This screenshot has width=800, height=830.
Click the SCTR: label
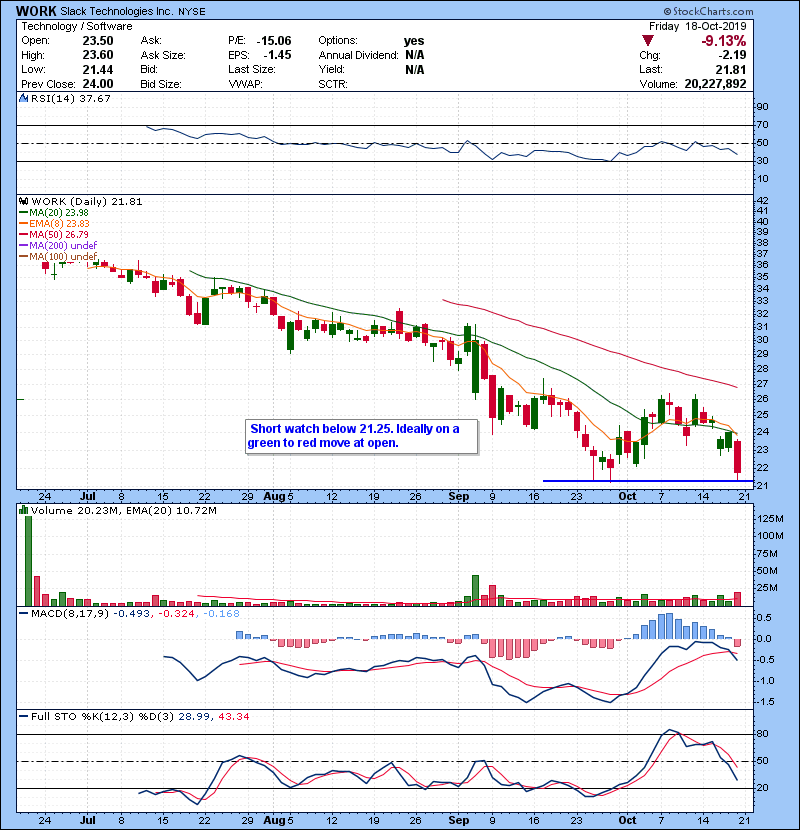pos(333,84)
